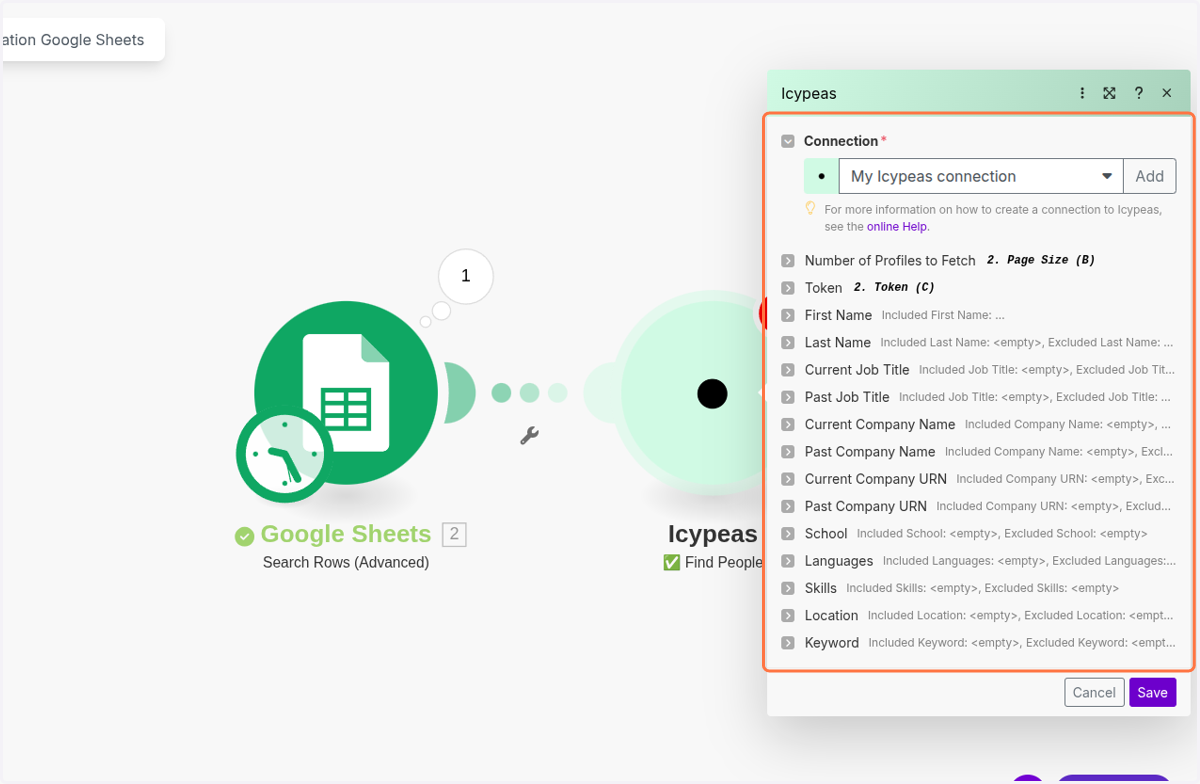Open the My Icypeas connection dropdown
Screen dimensions: 1200x784
[x=981, y=176]
